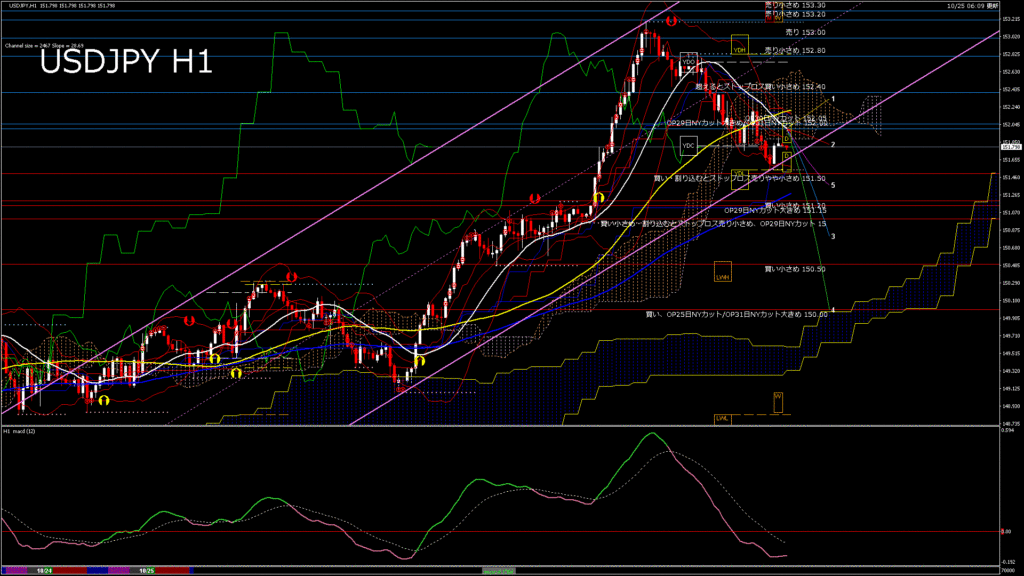Click the "売り 153.00" order label
Viewport: 1024px width, 576px height.
point(805,32)
